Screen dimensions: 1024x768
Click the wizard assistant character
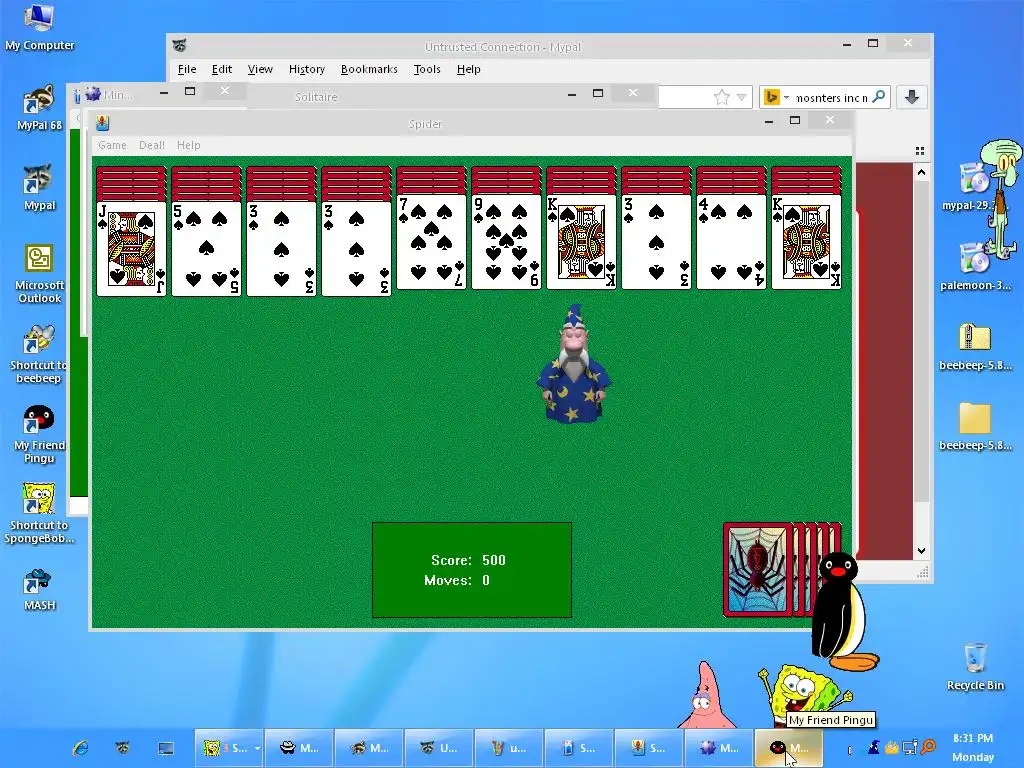(x=573, y=363)
